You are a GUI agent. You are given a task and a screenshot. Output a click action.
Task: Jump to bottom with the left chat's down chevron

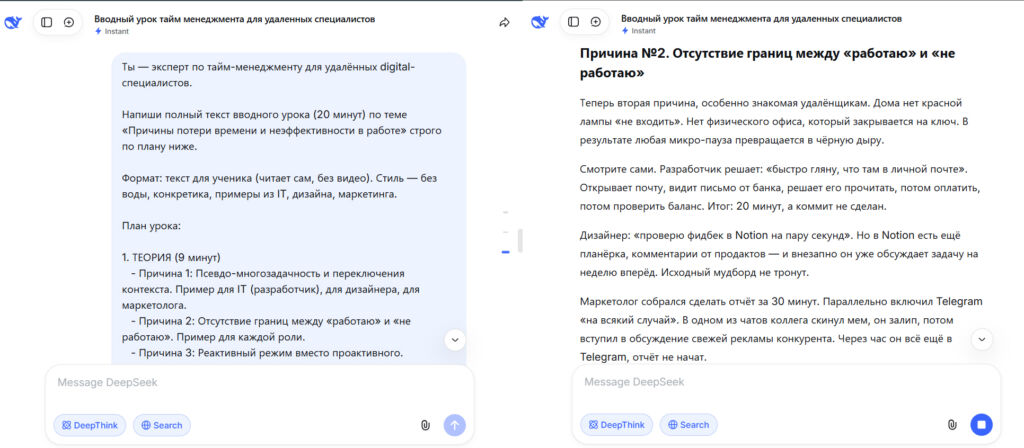point(455,340)
